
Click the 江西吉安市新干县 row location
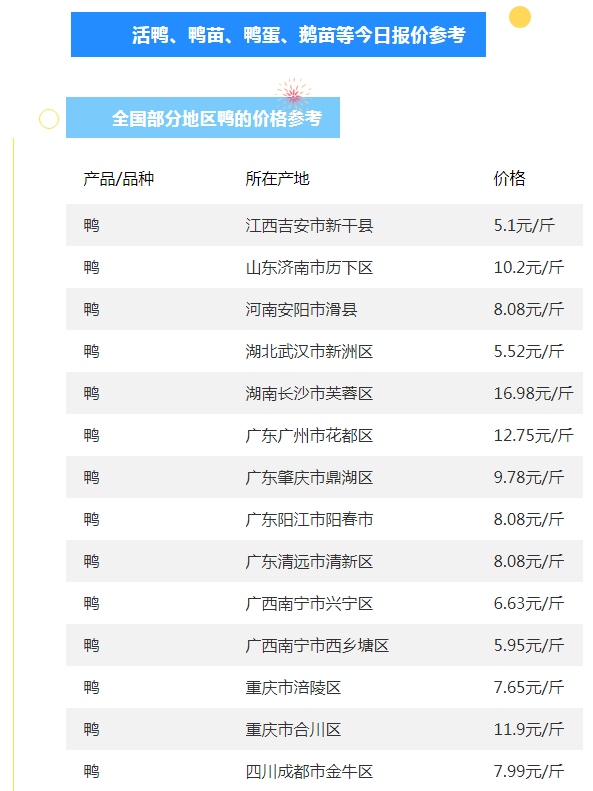point(309,225)
